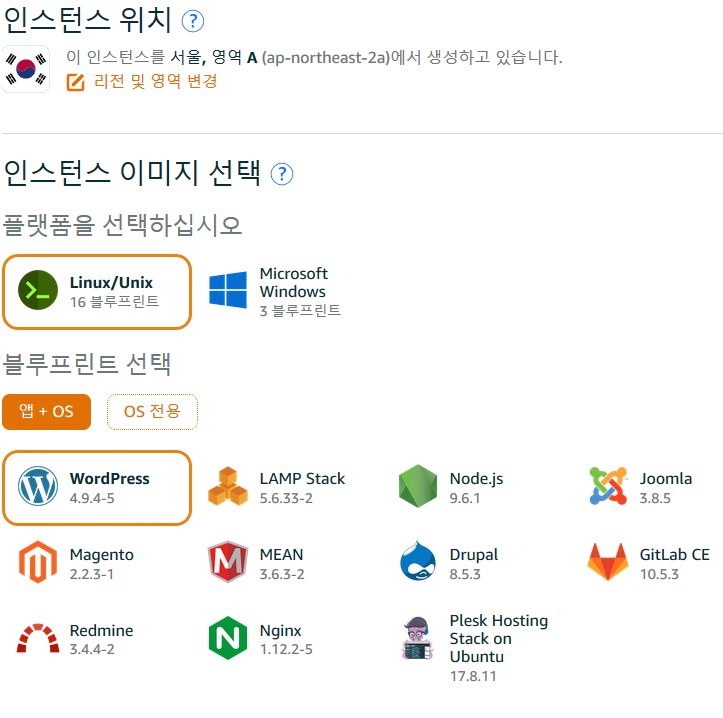Click the Linux/Unix terminal icon
This screenshot has width=723, height=718.
[38, 290]
